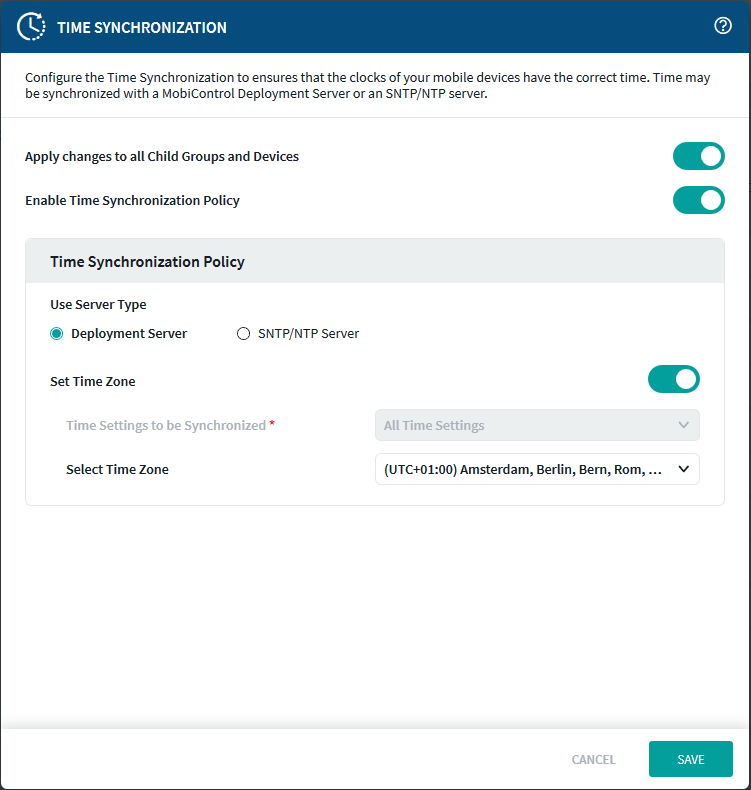Click the clock sync icon in header
Viewport: 751px width, 790px height.
[x=32, y=27]
